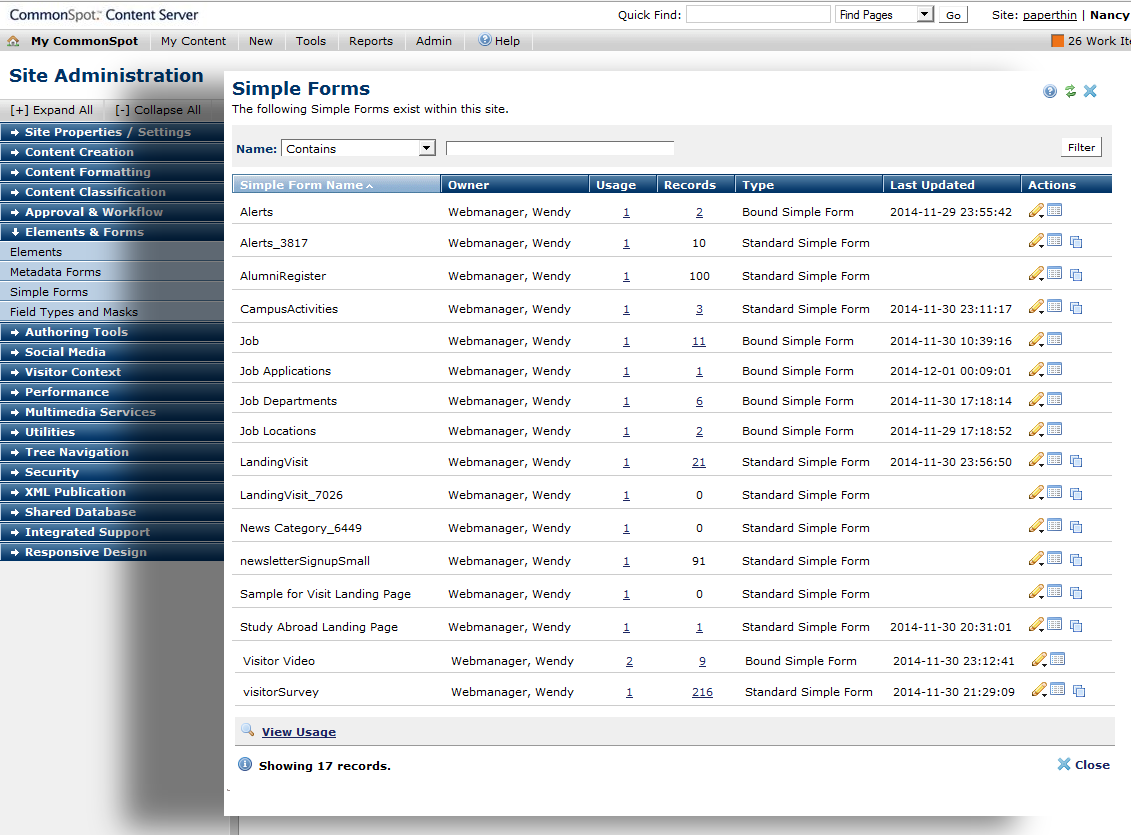Click the Close link at bottom right
This screenshot has width=1131, height=835.
tap(1083, 764)
